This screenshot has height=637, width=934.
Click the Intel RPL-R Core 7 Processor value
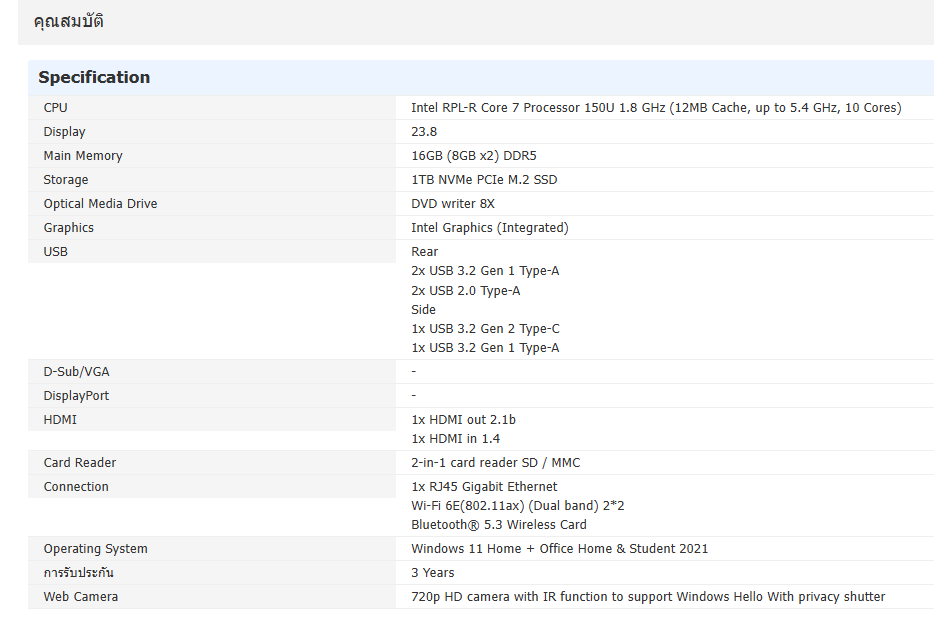coord(656,108)
